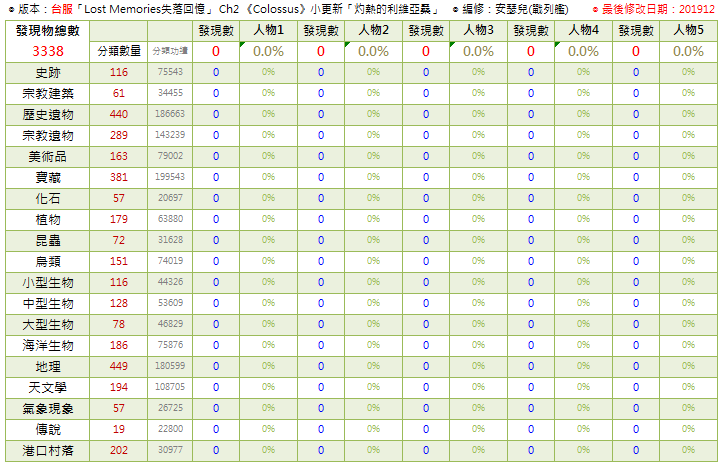Select the 宗教遺物 row label

47,135
